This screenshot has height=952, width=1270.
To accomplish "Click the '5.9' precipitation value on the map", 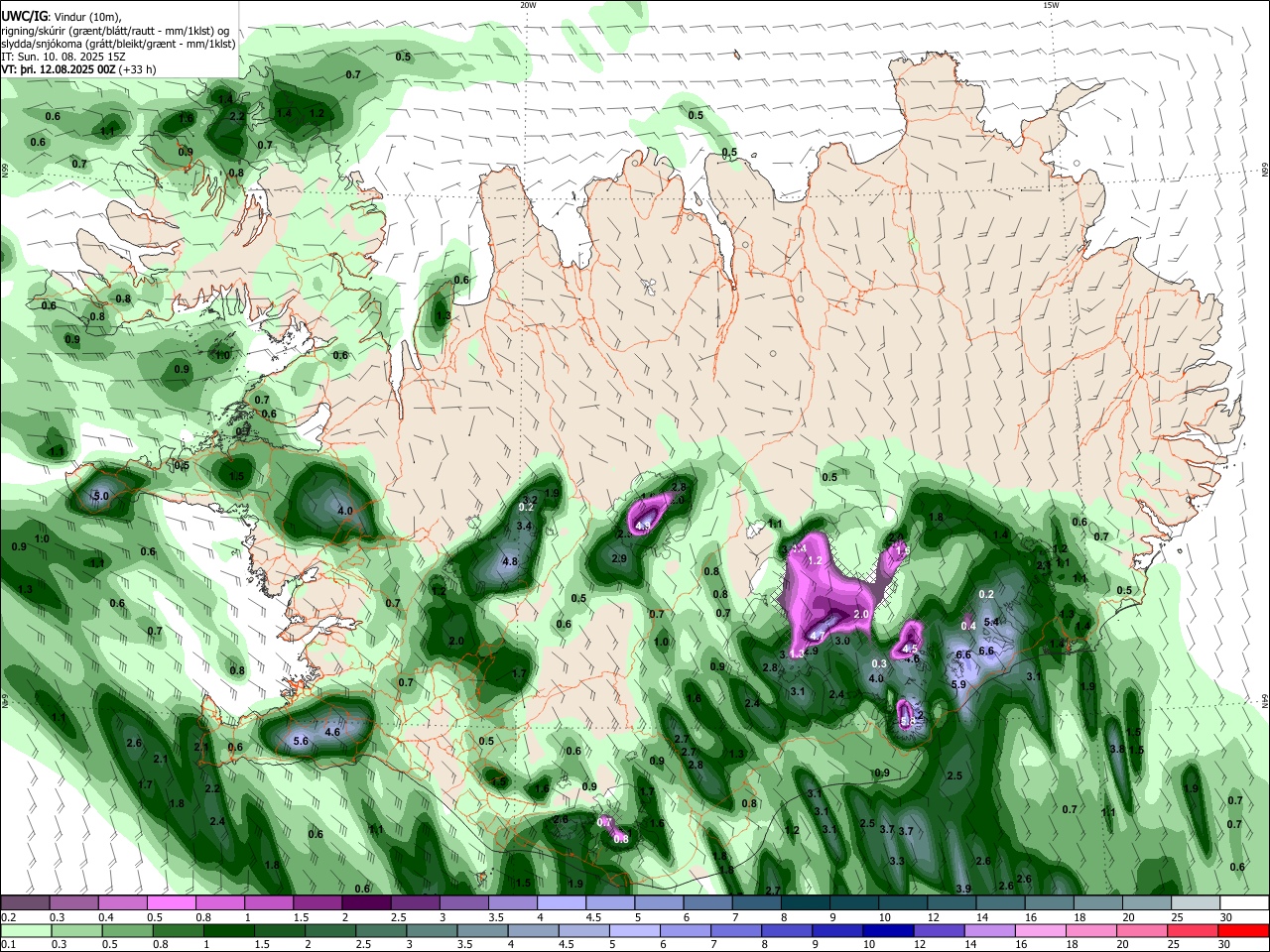I will pos(958,684).
